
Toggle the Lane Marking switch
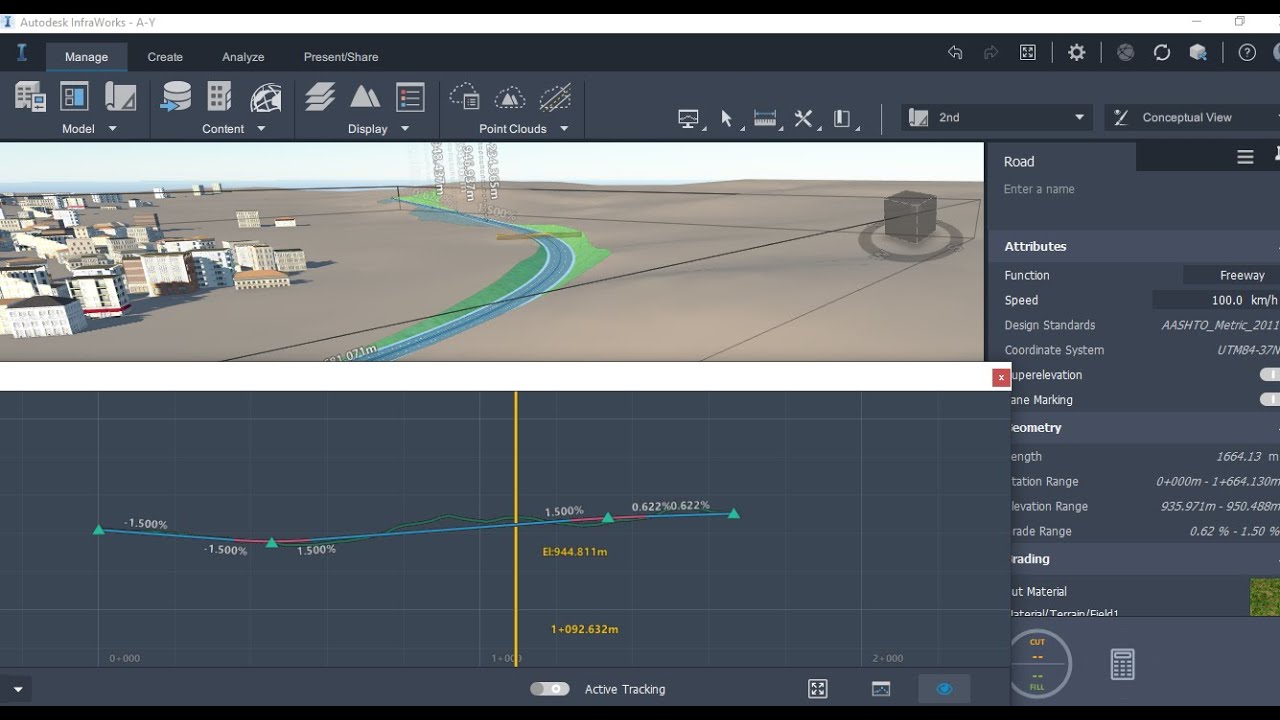click(x=1270, y=400)
